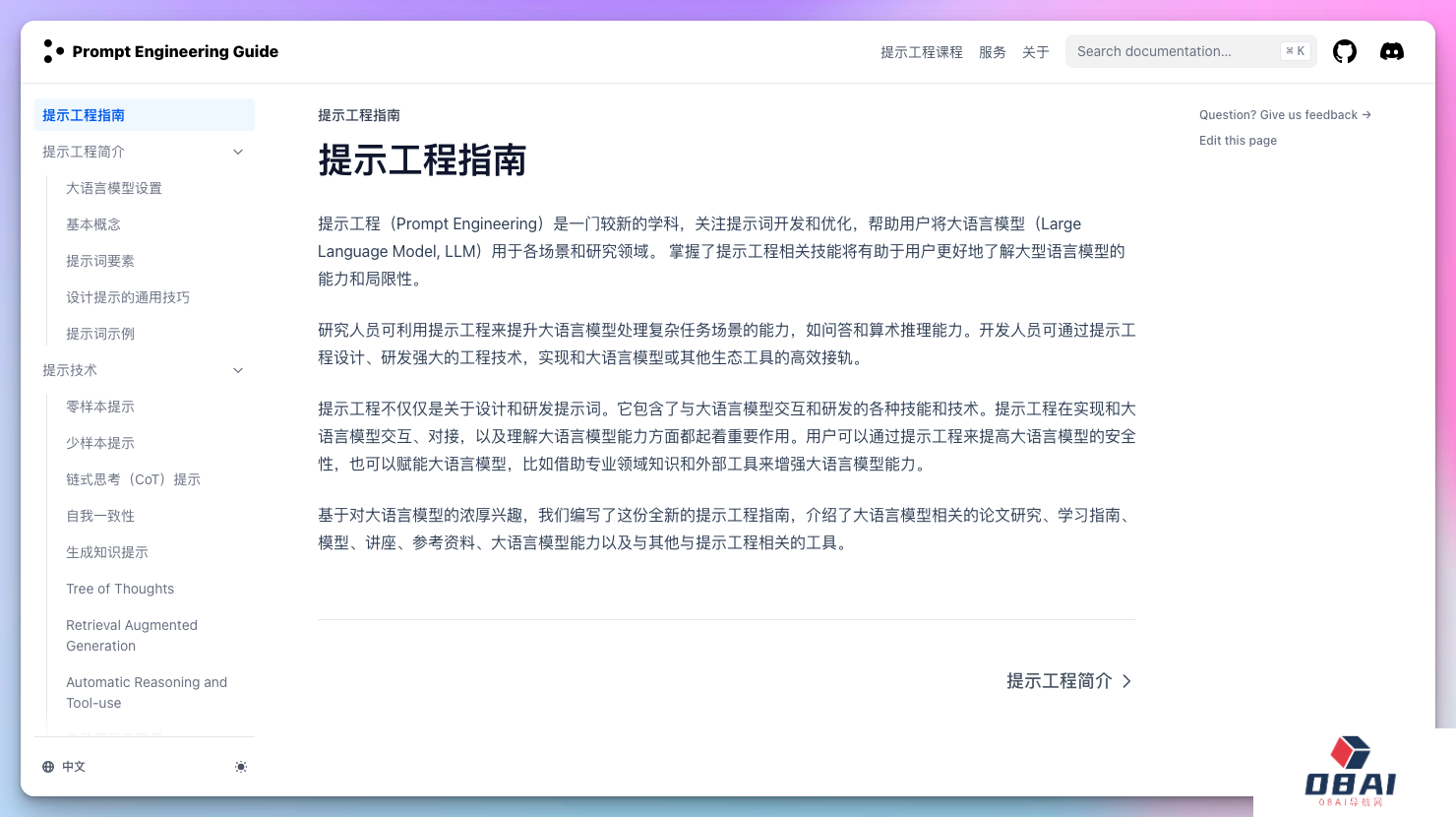Focus the Search documentation field

(1176, 51)
